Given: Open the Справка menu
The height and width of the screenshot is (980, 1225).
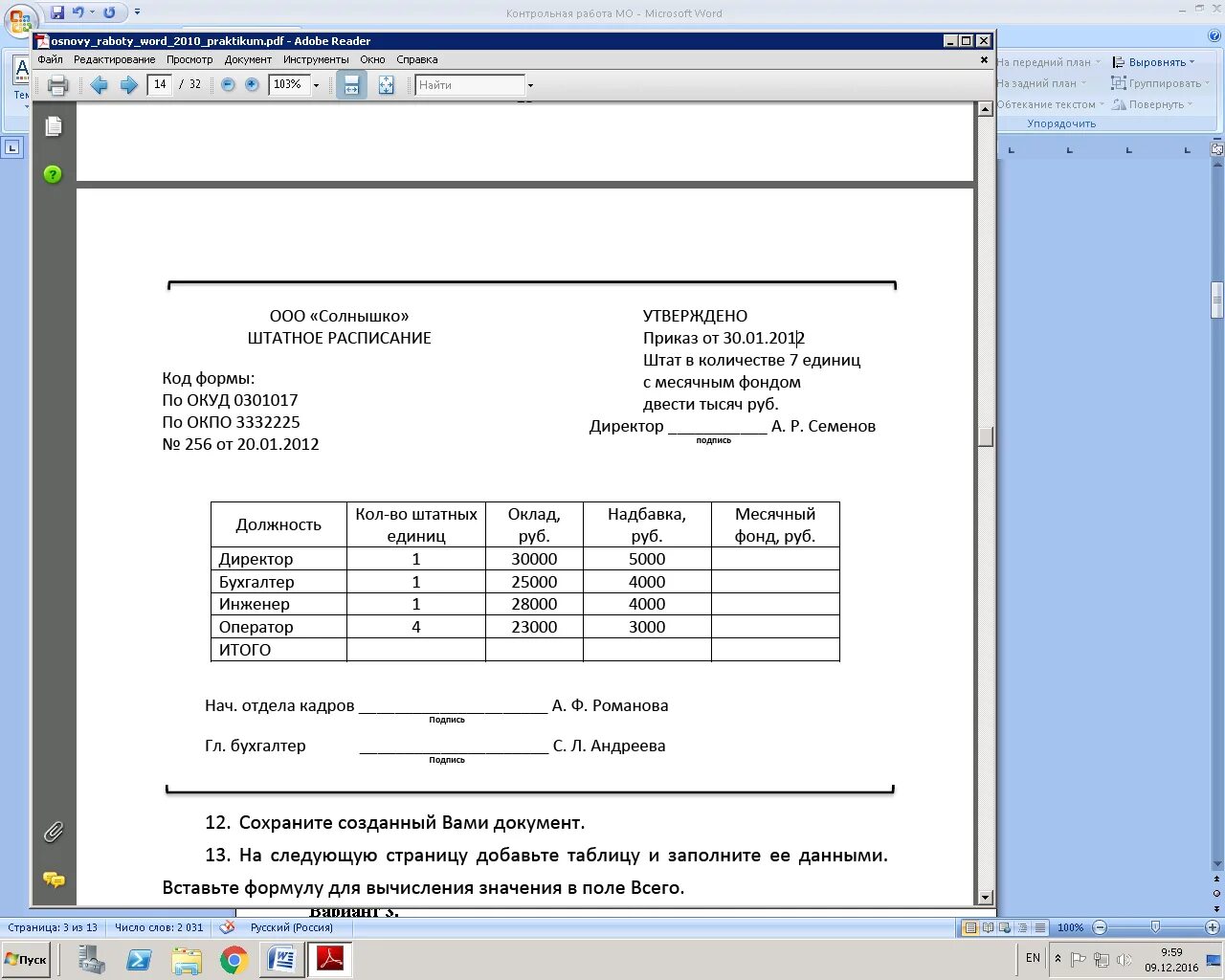Looking at the screenshot, I should click(x=416, y=59).
